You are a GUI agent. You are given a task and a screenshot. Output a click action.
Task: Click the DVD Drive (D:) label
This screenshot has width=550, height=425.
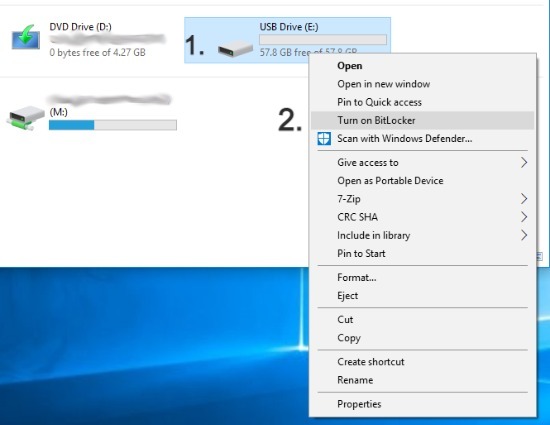click(80, 27)
